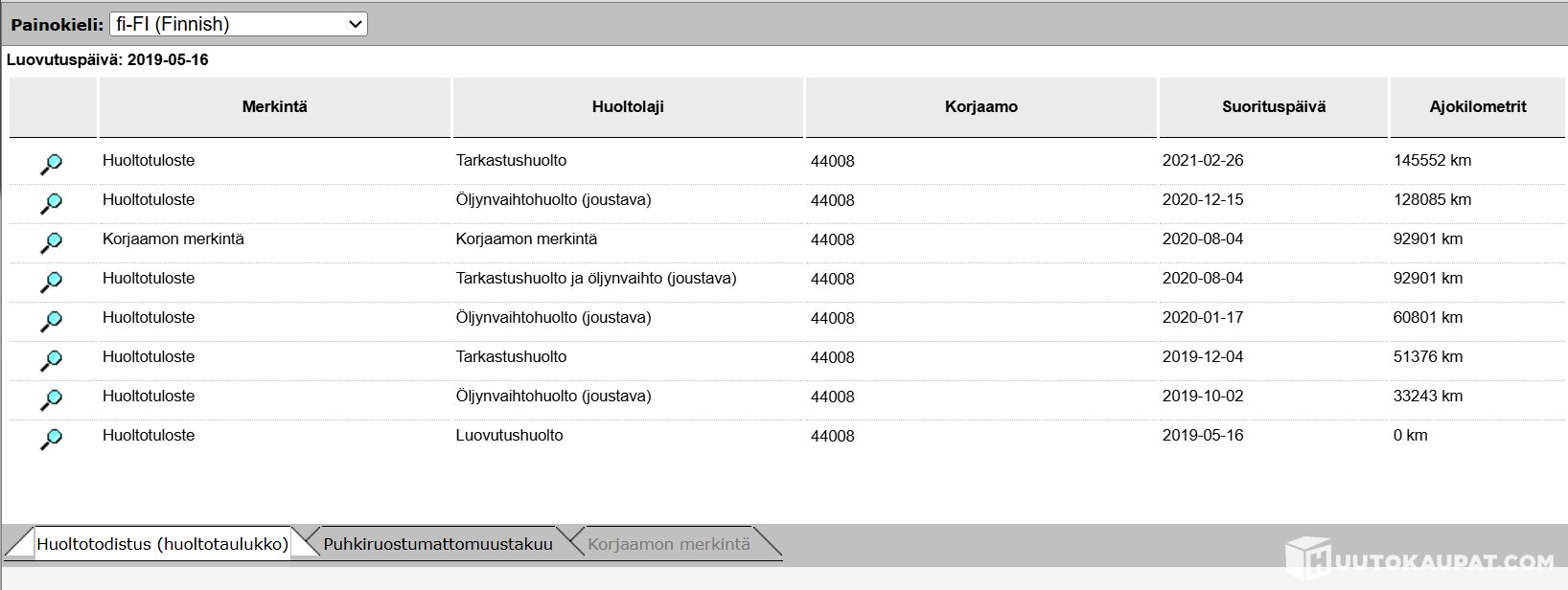Screen dimensions: 1568x590
Task: Switch to Huoltotodistus (huoltotaulukko) tab
Action: click(162, 543)
